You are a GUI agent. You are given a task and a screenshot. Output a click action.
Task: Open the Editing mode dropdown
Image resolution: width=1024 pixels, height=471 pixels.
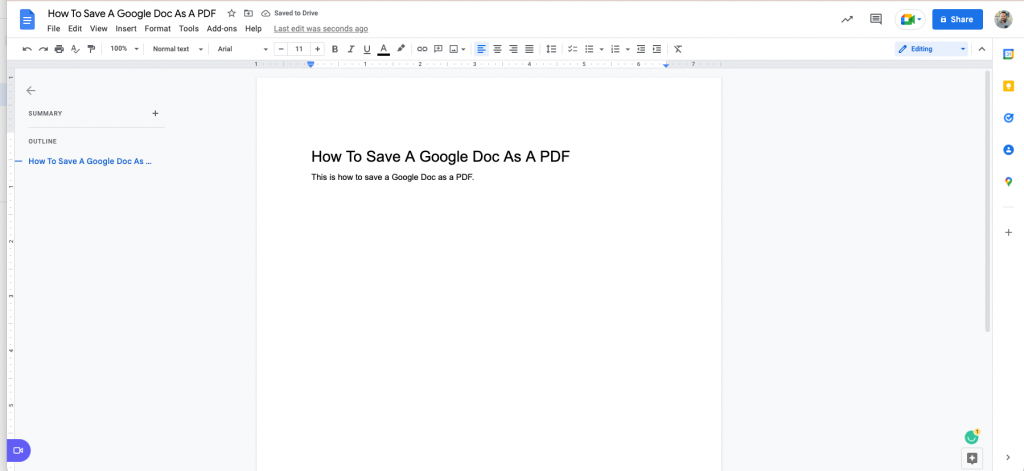point(931,49)
